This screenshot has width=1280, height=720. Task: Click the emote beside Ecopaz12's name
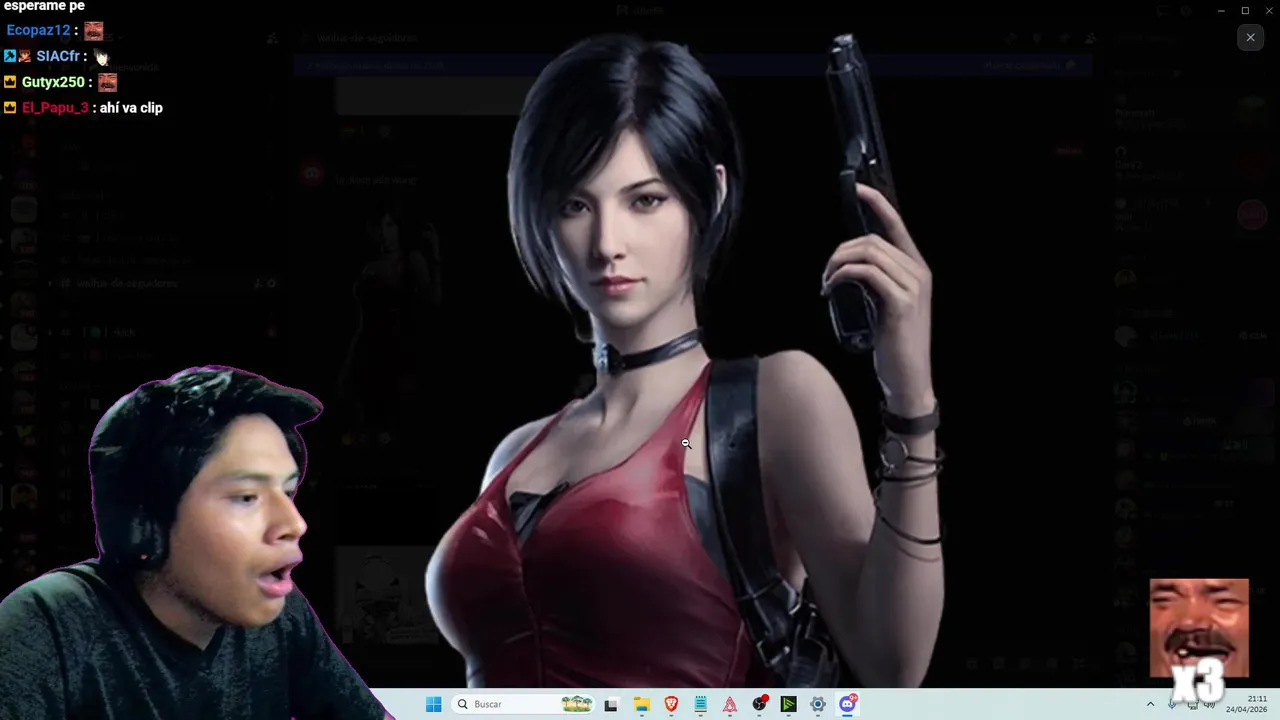click(93, 30)
